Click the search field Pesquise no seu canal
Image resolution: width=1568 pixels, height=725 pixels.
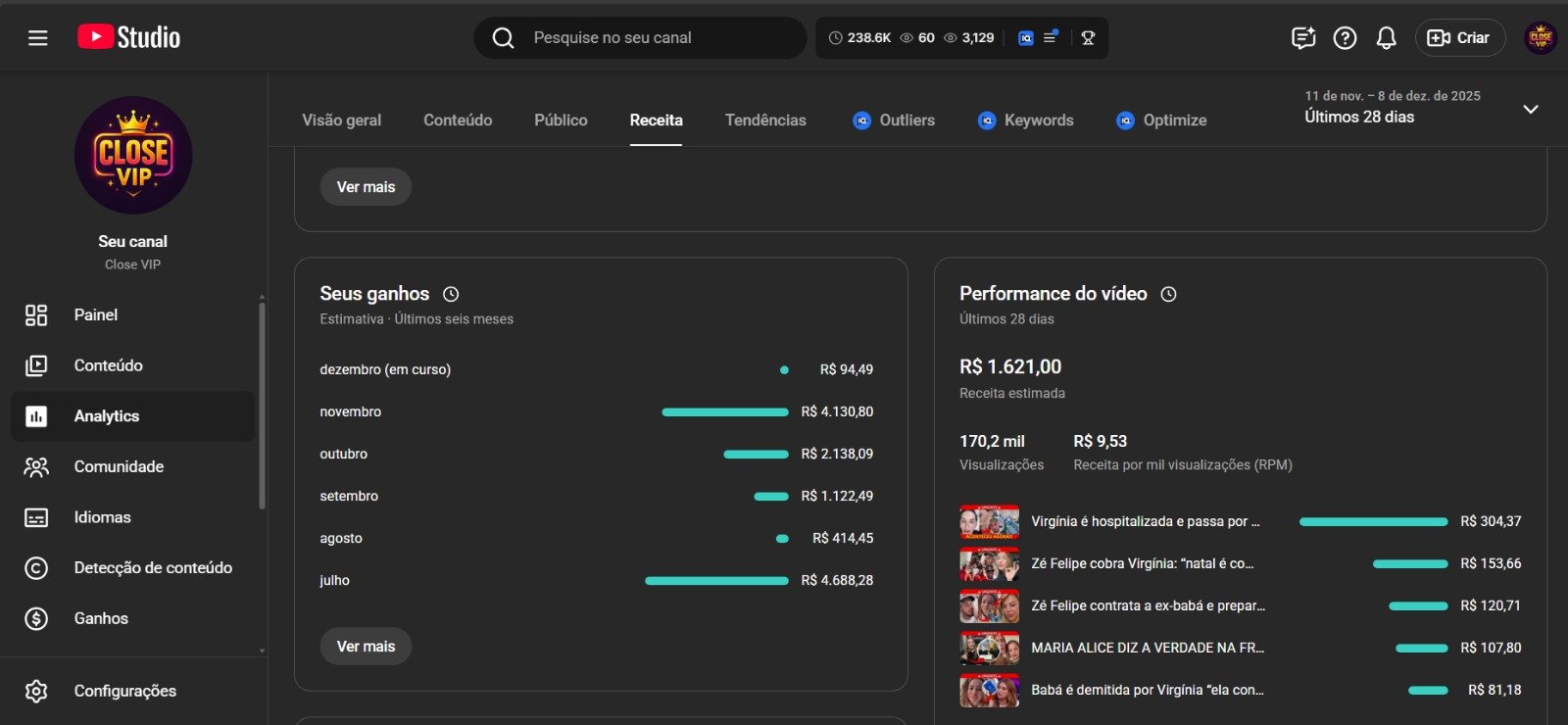pyautogui.click(x=657, y=38)
